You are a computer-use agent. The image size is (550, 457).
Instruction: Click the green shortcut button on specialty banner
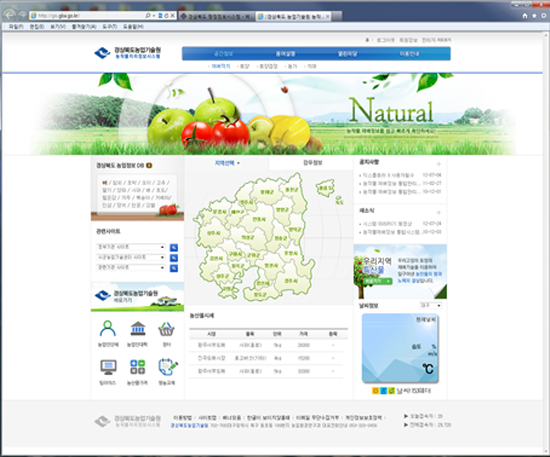[x=378, y=281]
